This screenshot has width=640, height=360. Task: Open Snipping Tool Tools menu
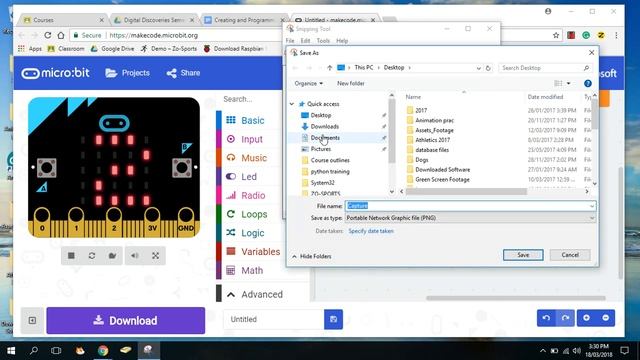pyautogui.click(x=323, y=41)
